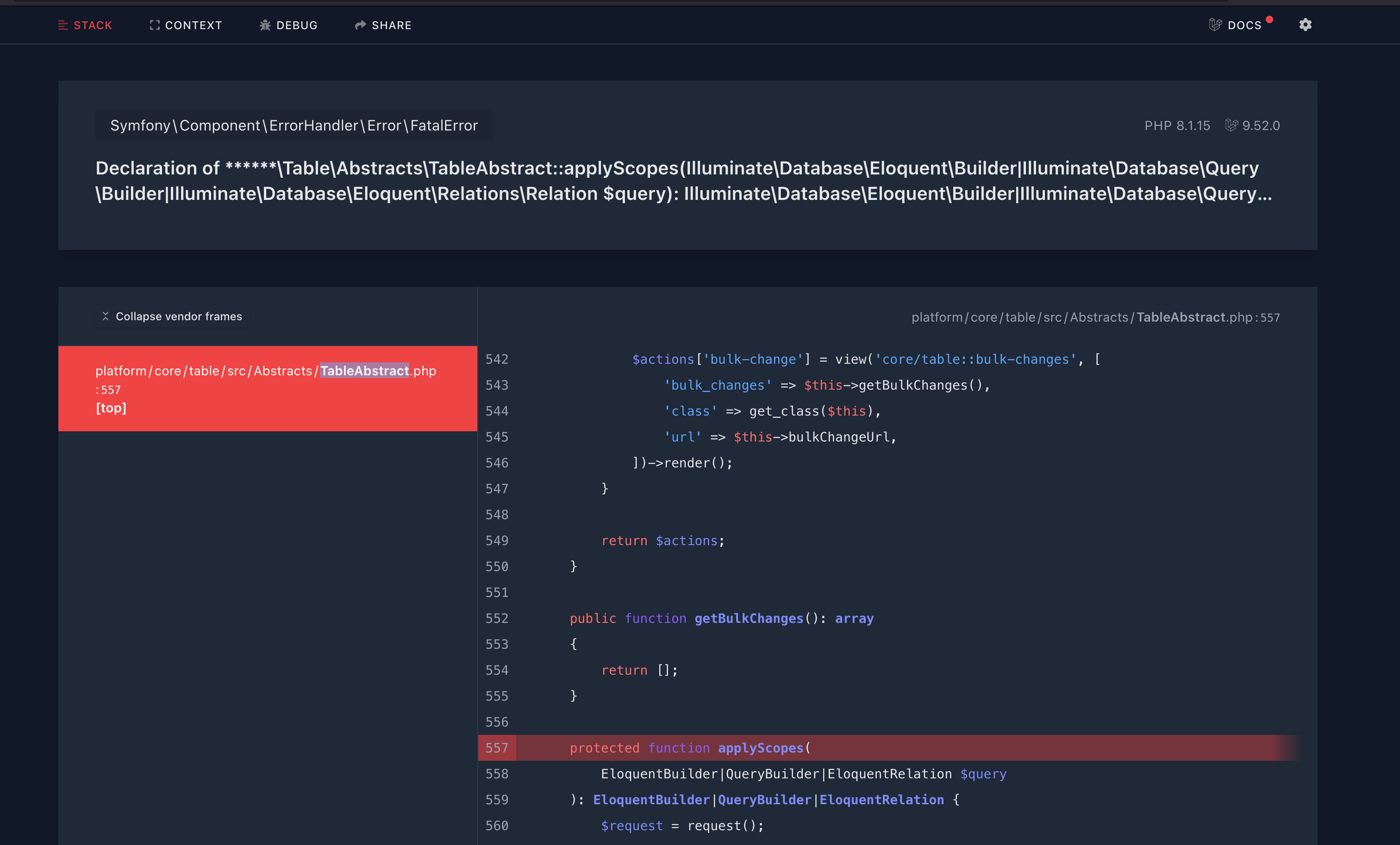The width and height of the screenshot is (1400, 845).
Task: Click the Context brackets icon
Action: [x=154, y=25]
